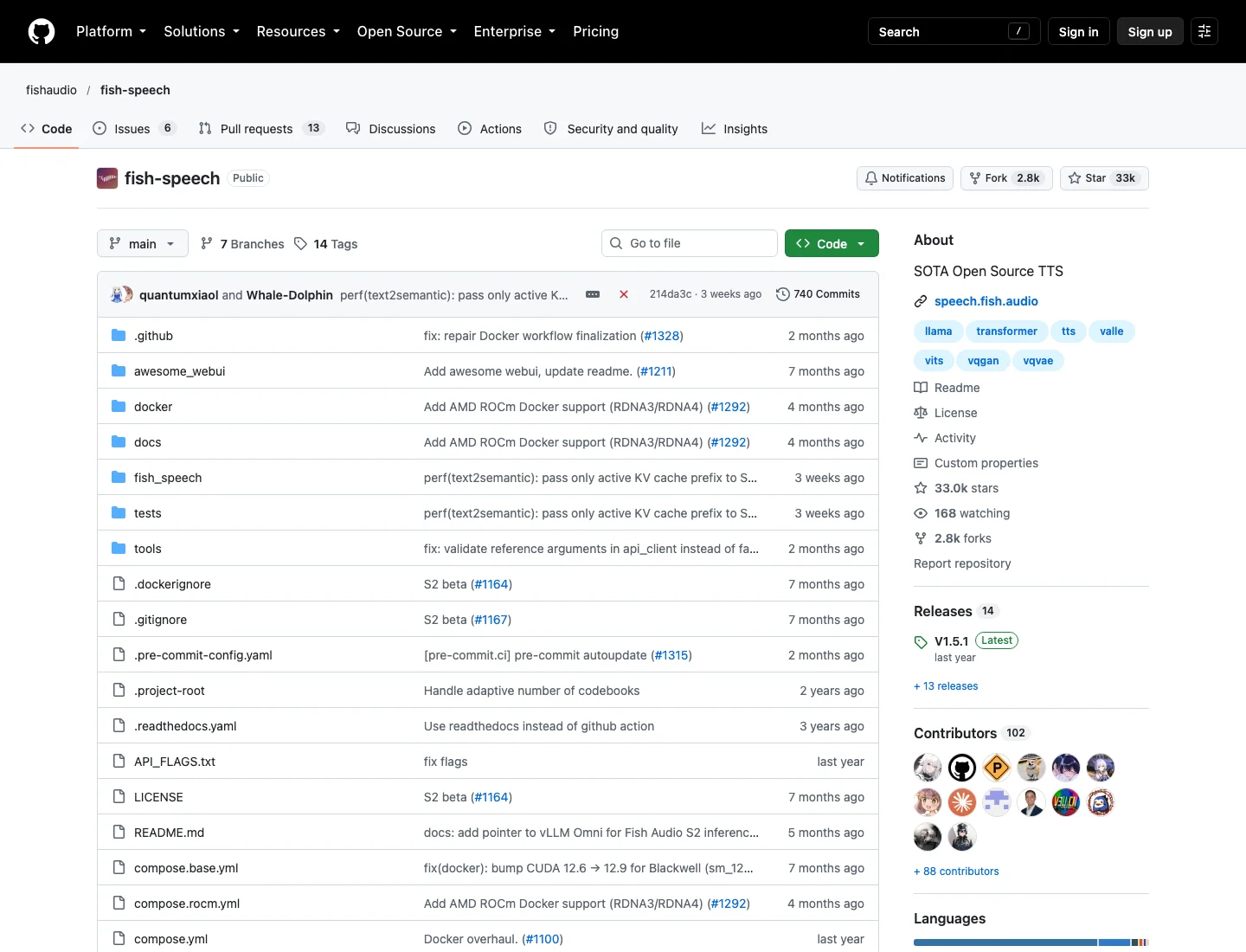Open the Notifications bell button
This screenshot has width=1246, height=952.
(905, 178)
